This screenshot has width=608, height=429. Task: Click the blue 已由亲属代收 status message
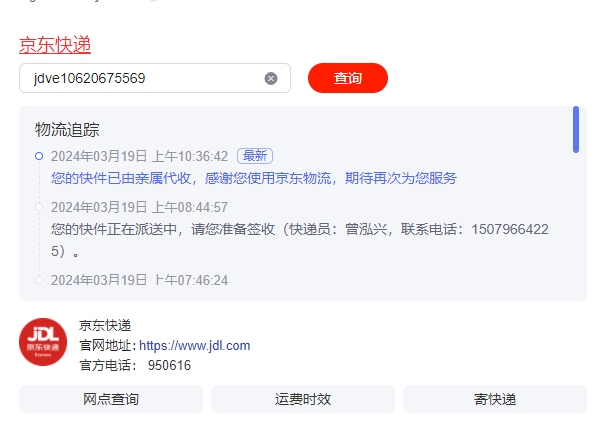click(x=254, y=178)
